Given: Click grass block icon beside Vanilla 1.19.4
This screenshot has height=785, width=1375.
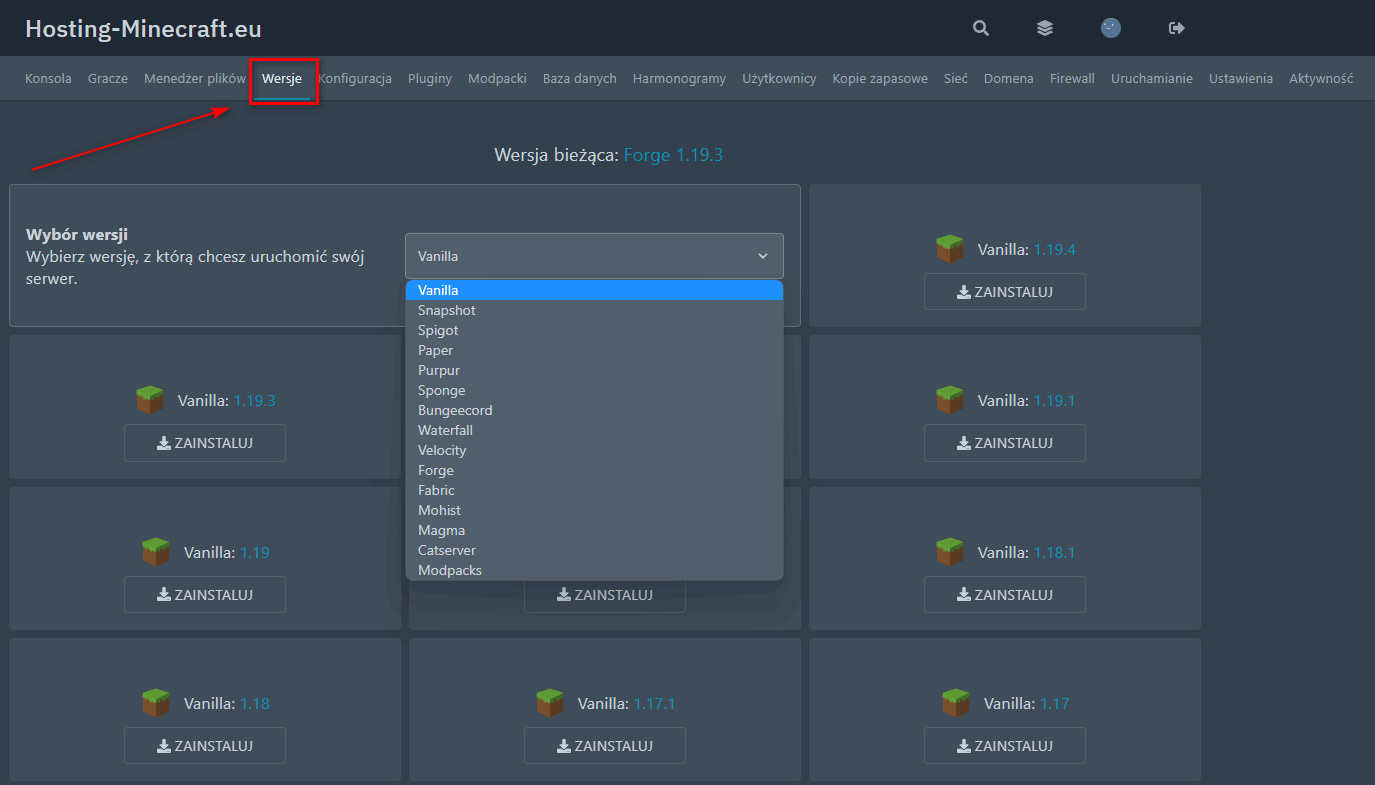Looking at the screenshot, I should 950,249.
